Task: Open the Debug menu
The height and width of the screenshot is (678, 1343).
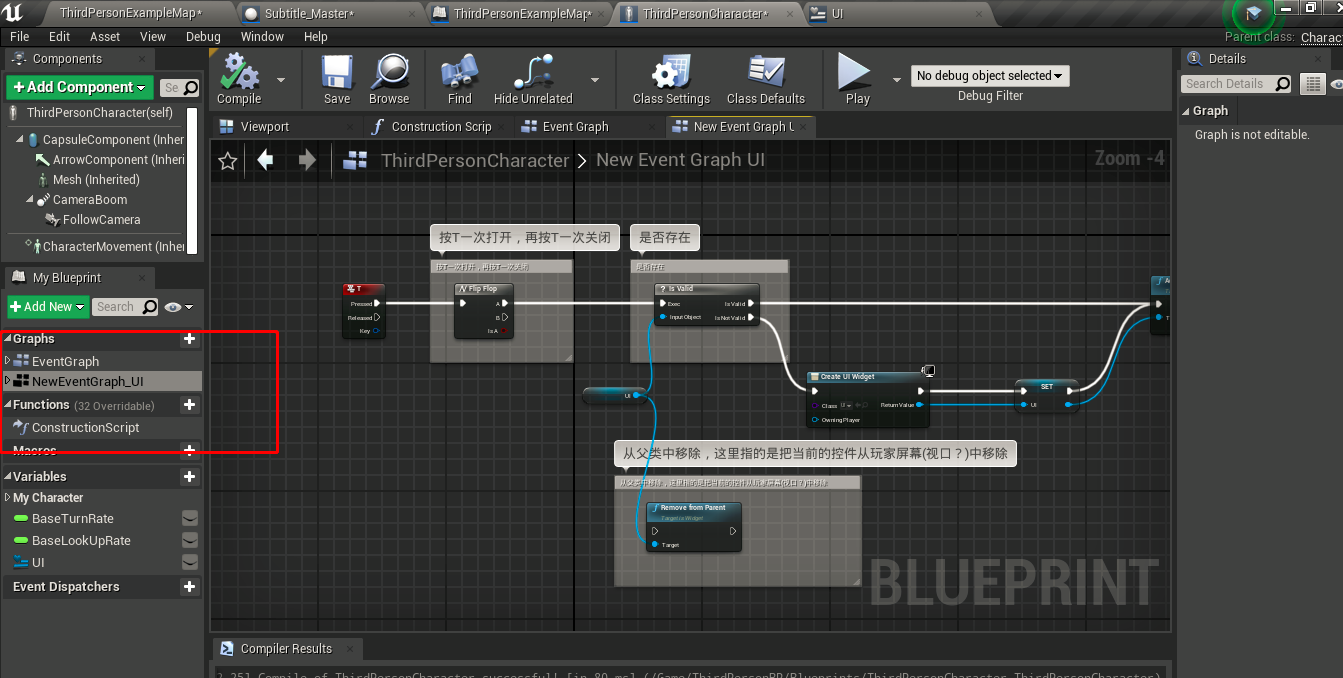Action: (x=203, y=36)
